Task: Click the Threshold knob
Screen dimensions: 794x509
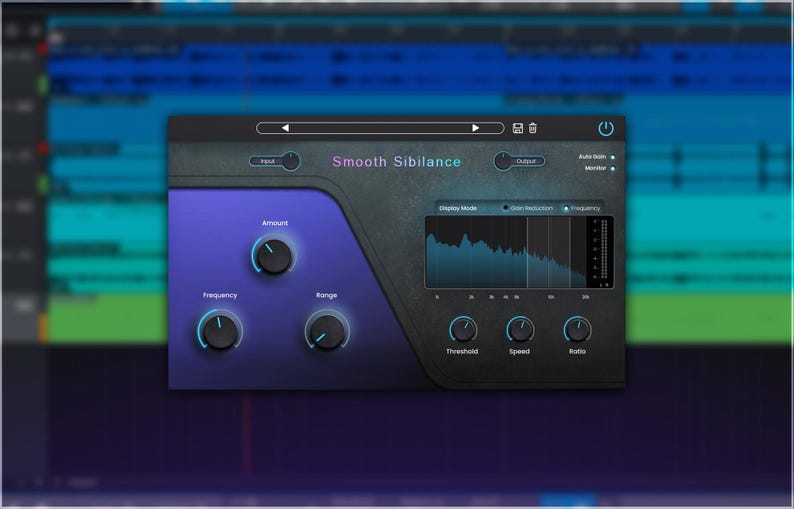Action: click(463, 330)
